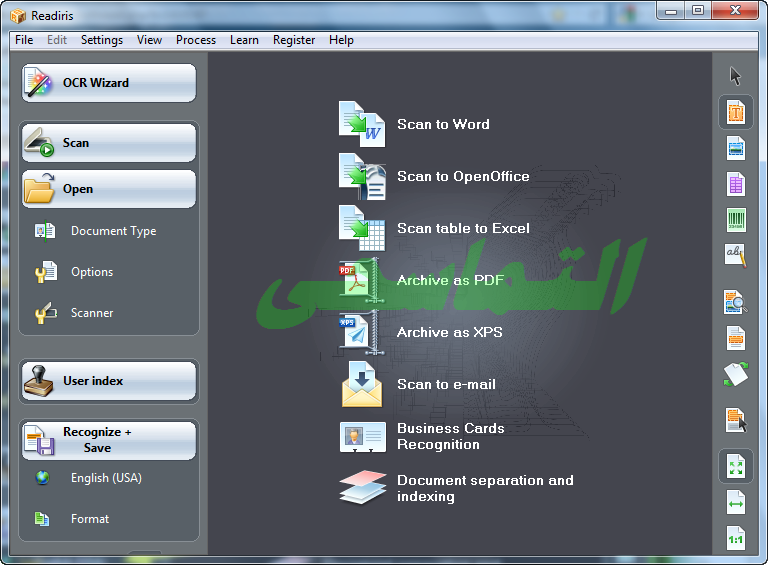Click the page analysis magnifier icon
This screenshot has width=768, height=565.
coord(736,301)
